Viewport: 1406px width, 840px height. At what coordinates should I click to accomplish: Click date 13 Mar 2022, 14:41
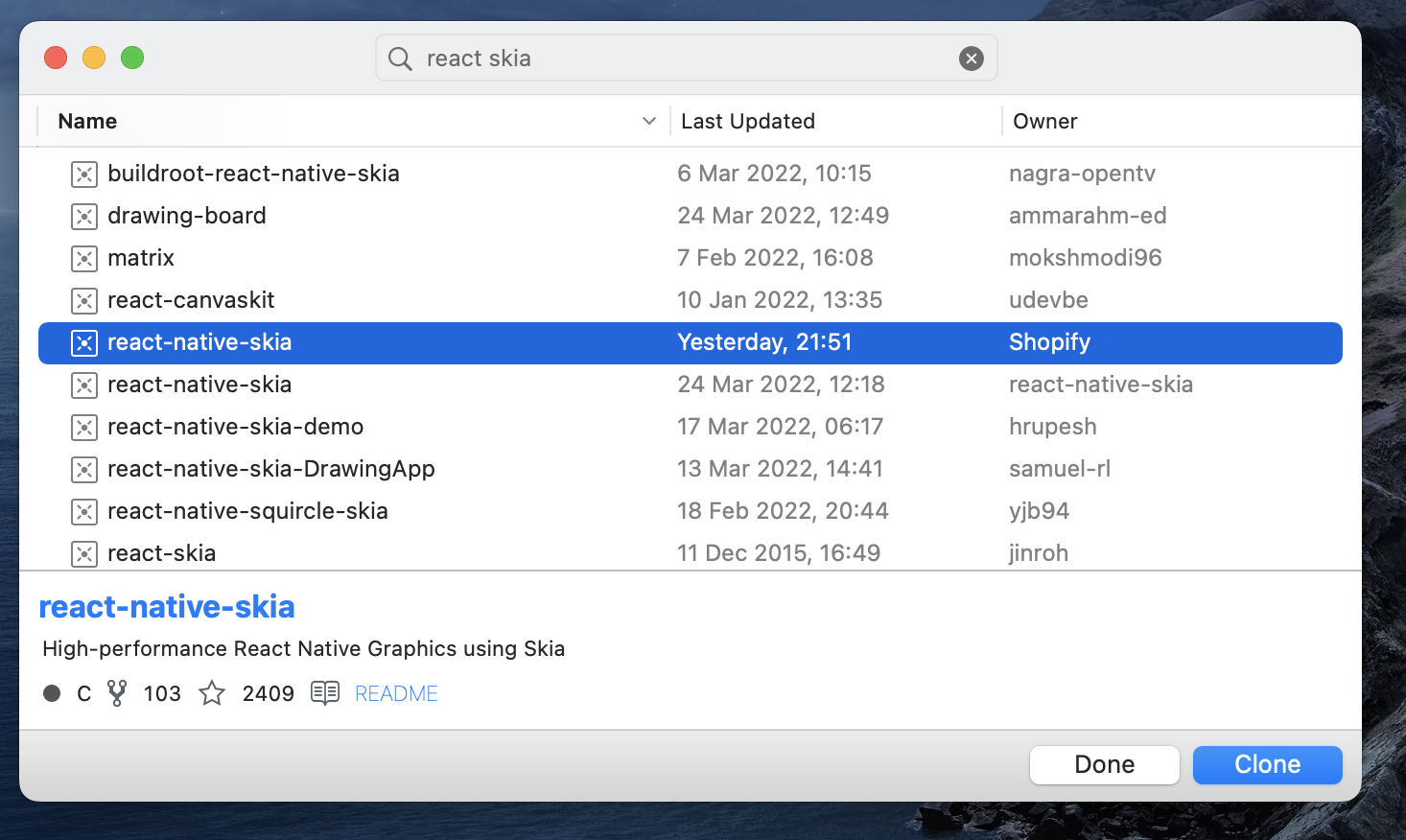click(x=780, y=470)
